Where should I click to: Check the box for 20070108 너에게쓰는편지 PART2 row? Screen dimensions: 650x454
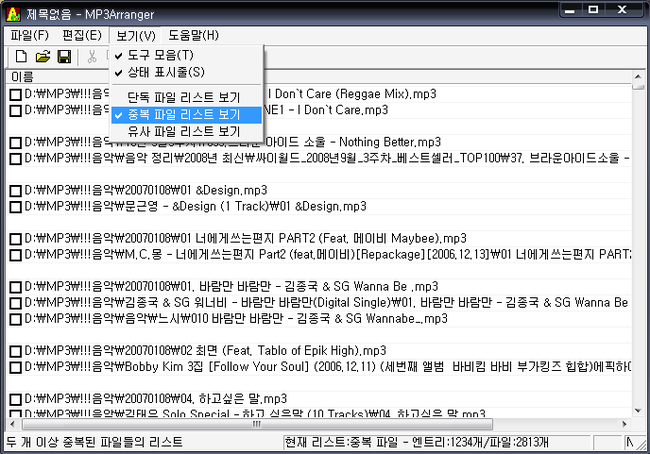point(16,239)
